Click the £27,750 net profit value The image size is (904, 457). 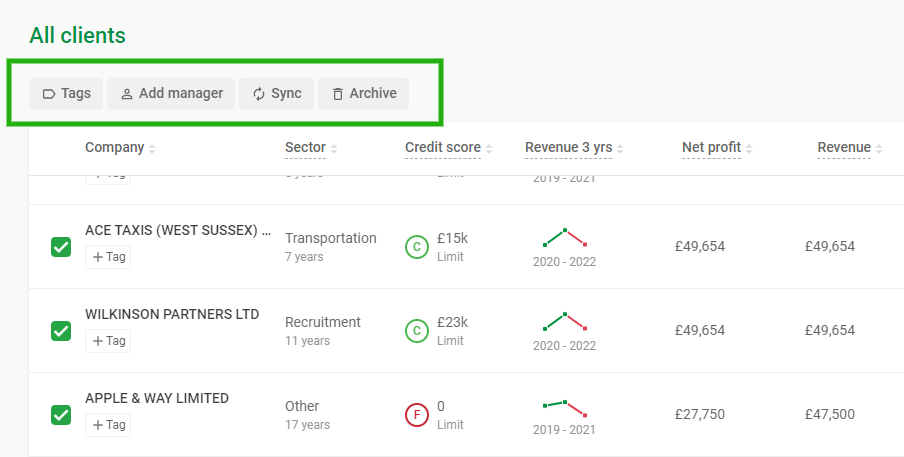tap(700, 414)
